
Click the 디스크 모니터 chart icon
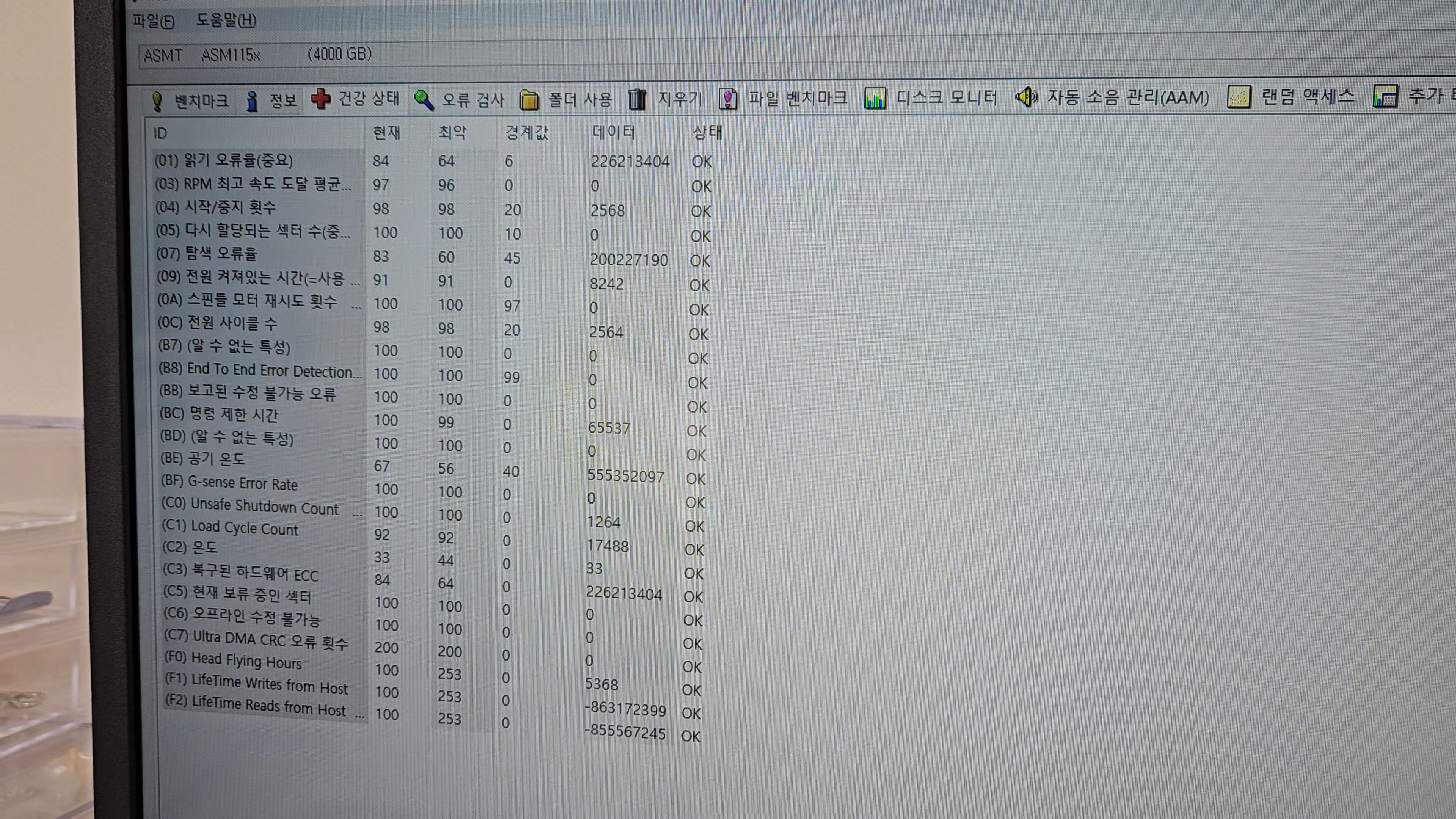click(875, 98)
